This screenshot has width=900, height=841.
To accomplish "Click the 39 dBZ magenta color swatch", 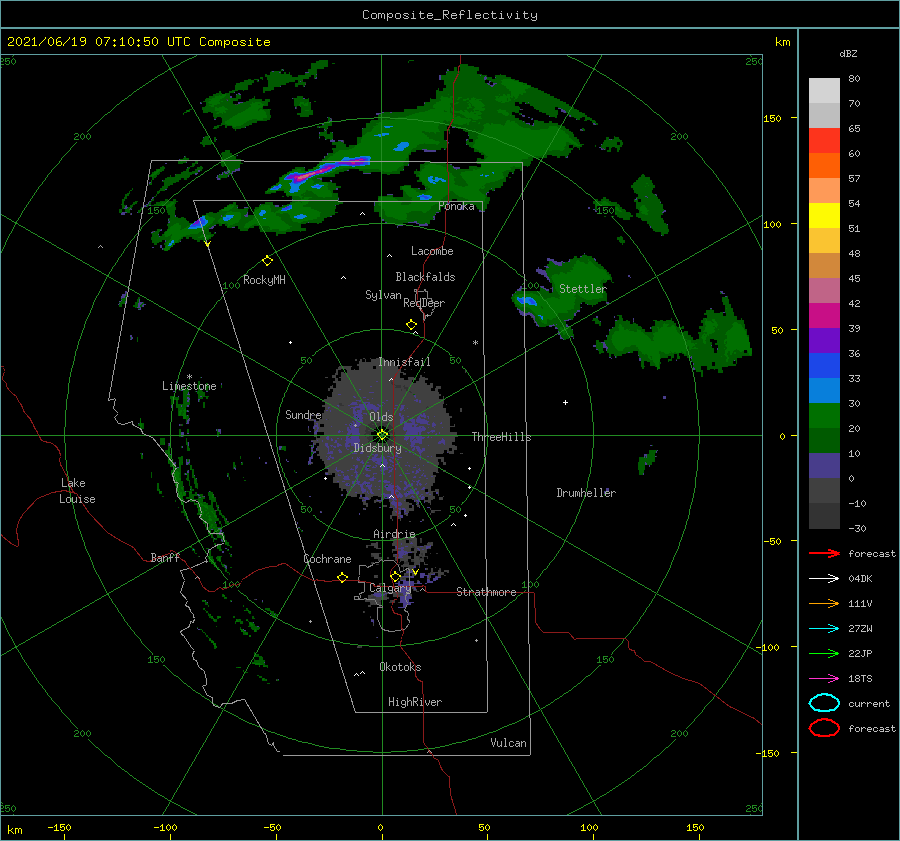I will (x=824, y=316).
